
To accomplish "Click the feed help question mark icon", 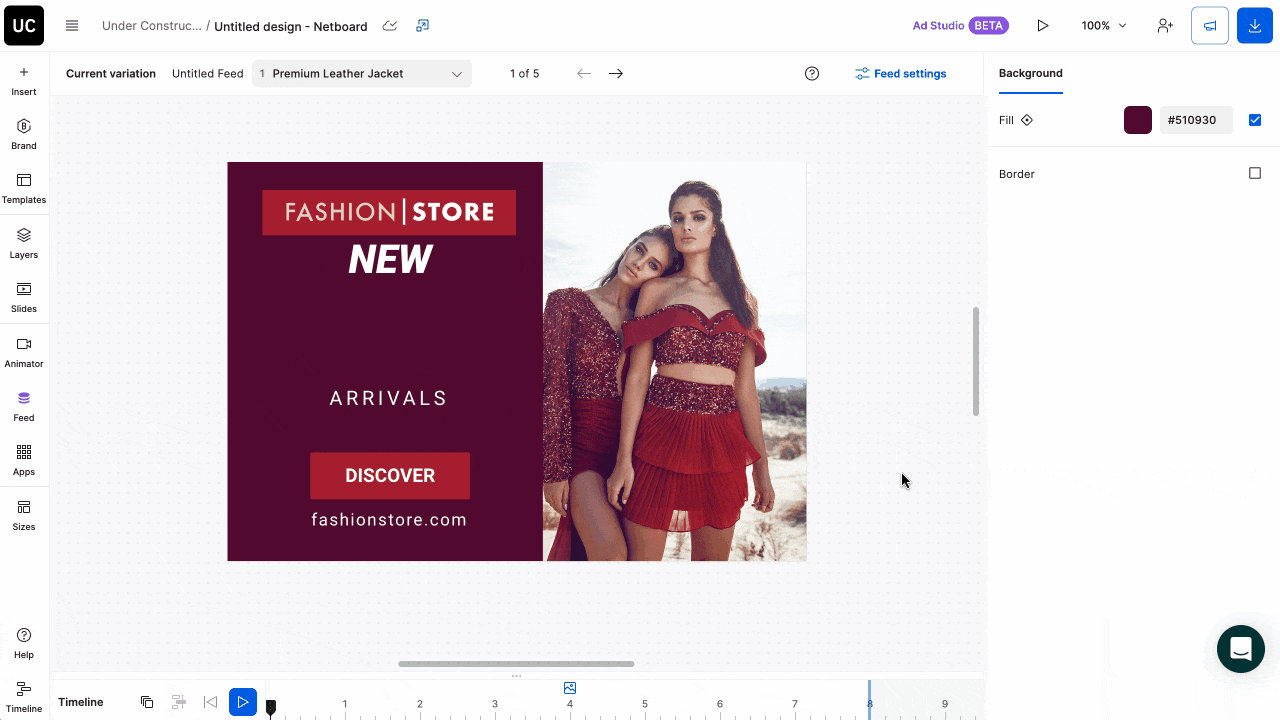I will click(x=812, y=73).
